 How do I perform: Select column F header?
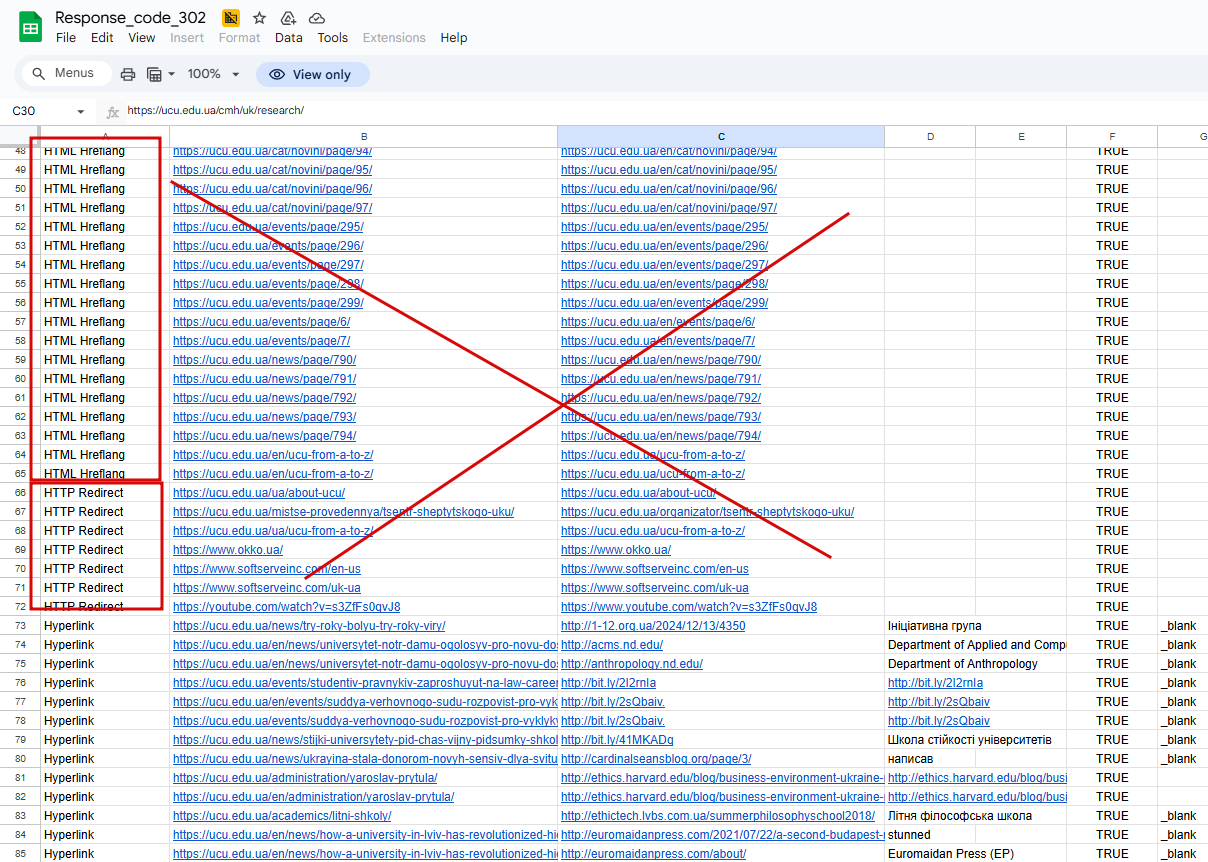click(1112, 136)
